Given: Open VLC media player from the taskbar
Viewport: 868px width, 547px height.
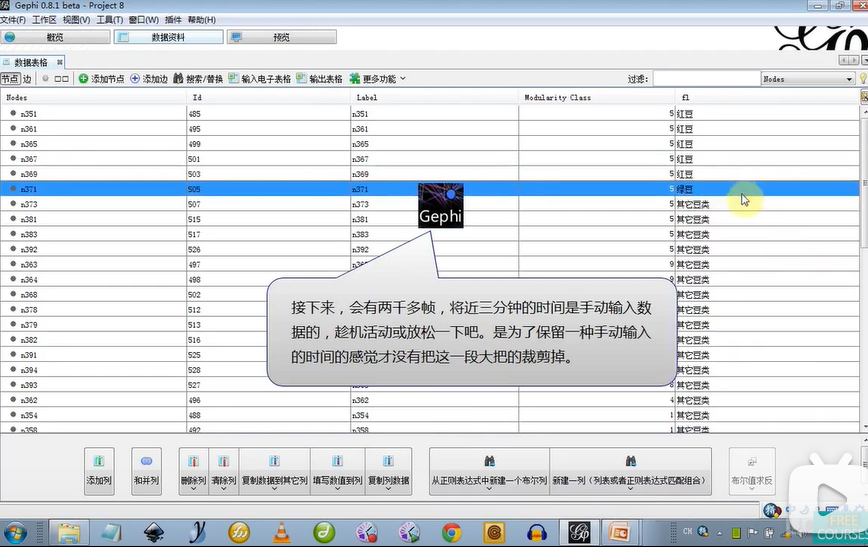Looking at the screenshot, I should tap(281, 533).
